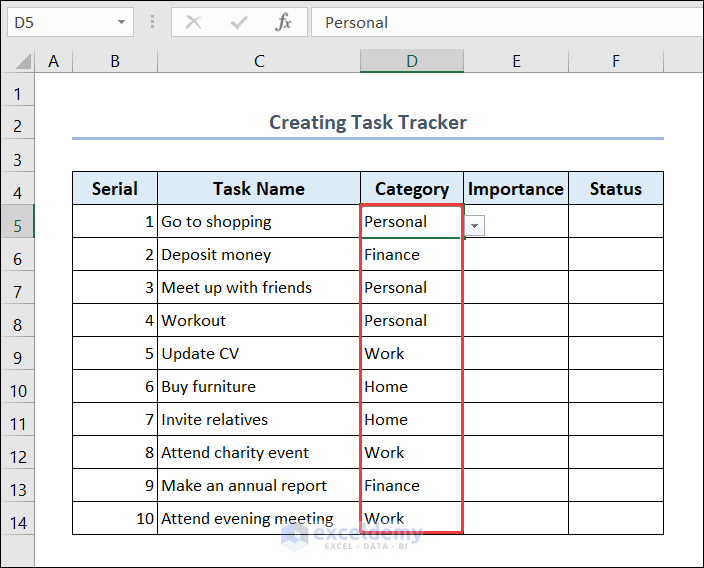The height and width of the screenshot is (568, 704).
Task: Expand the Name Box dropdown arrow
Action: [121, 22]
